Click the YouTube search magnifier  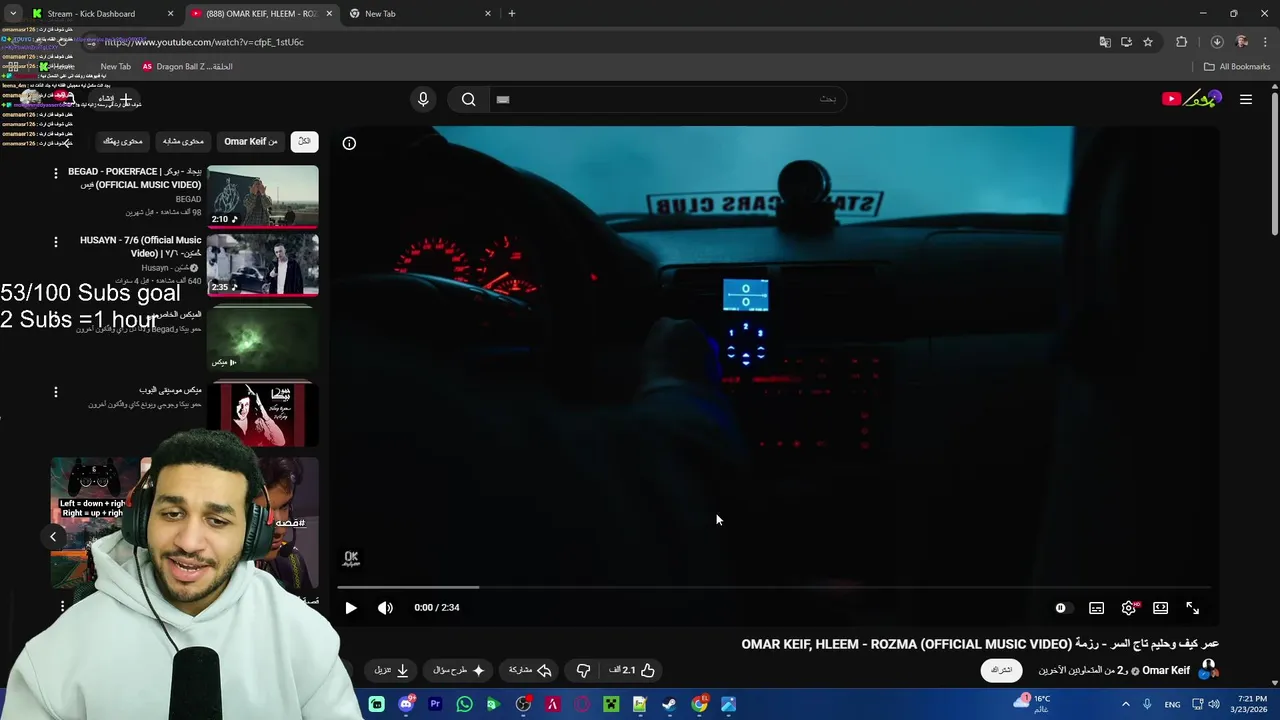pyautogui.click(x=468, y=99)
